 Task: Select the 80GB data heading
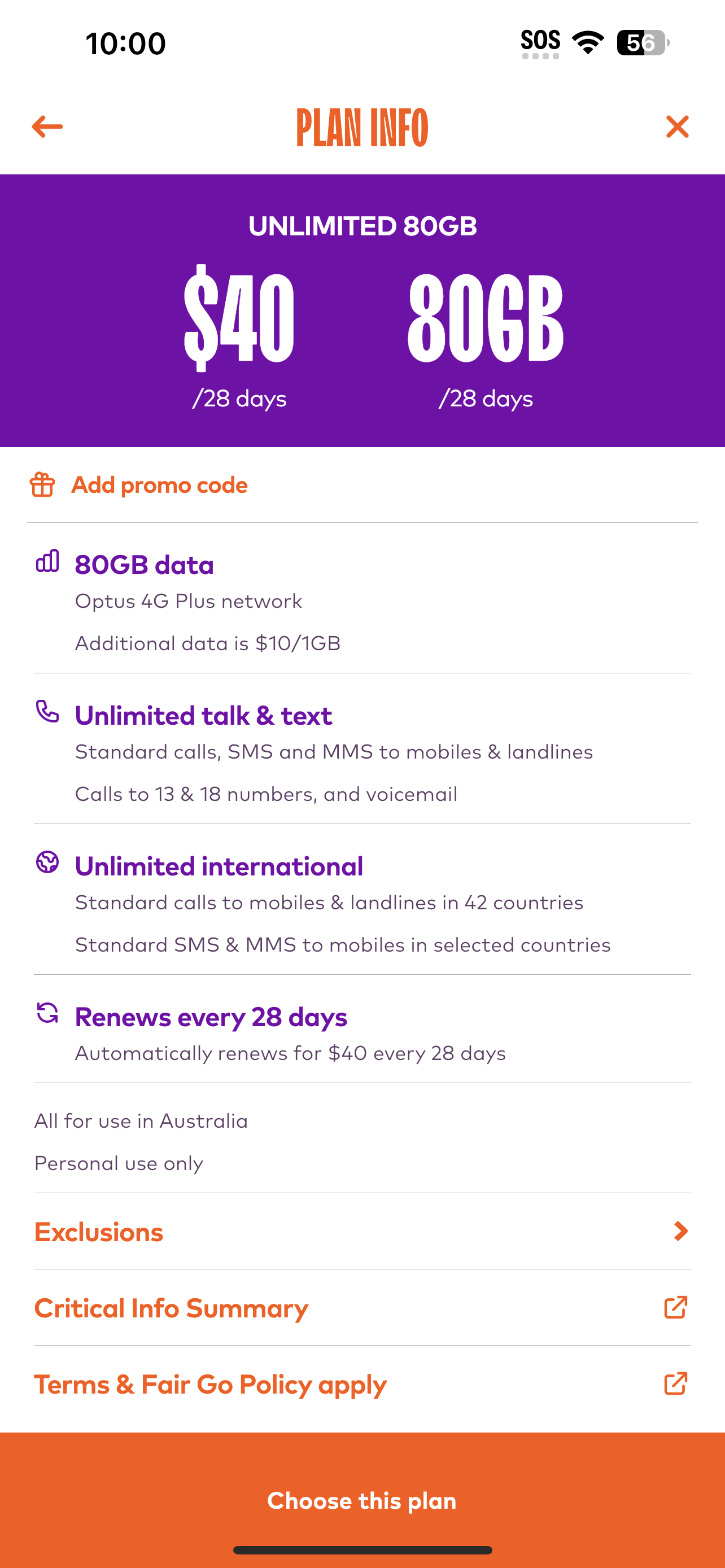tap(145, 565)
